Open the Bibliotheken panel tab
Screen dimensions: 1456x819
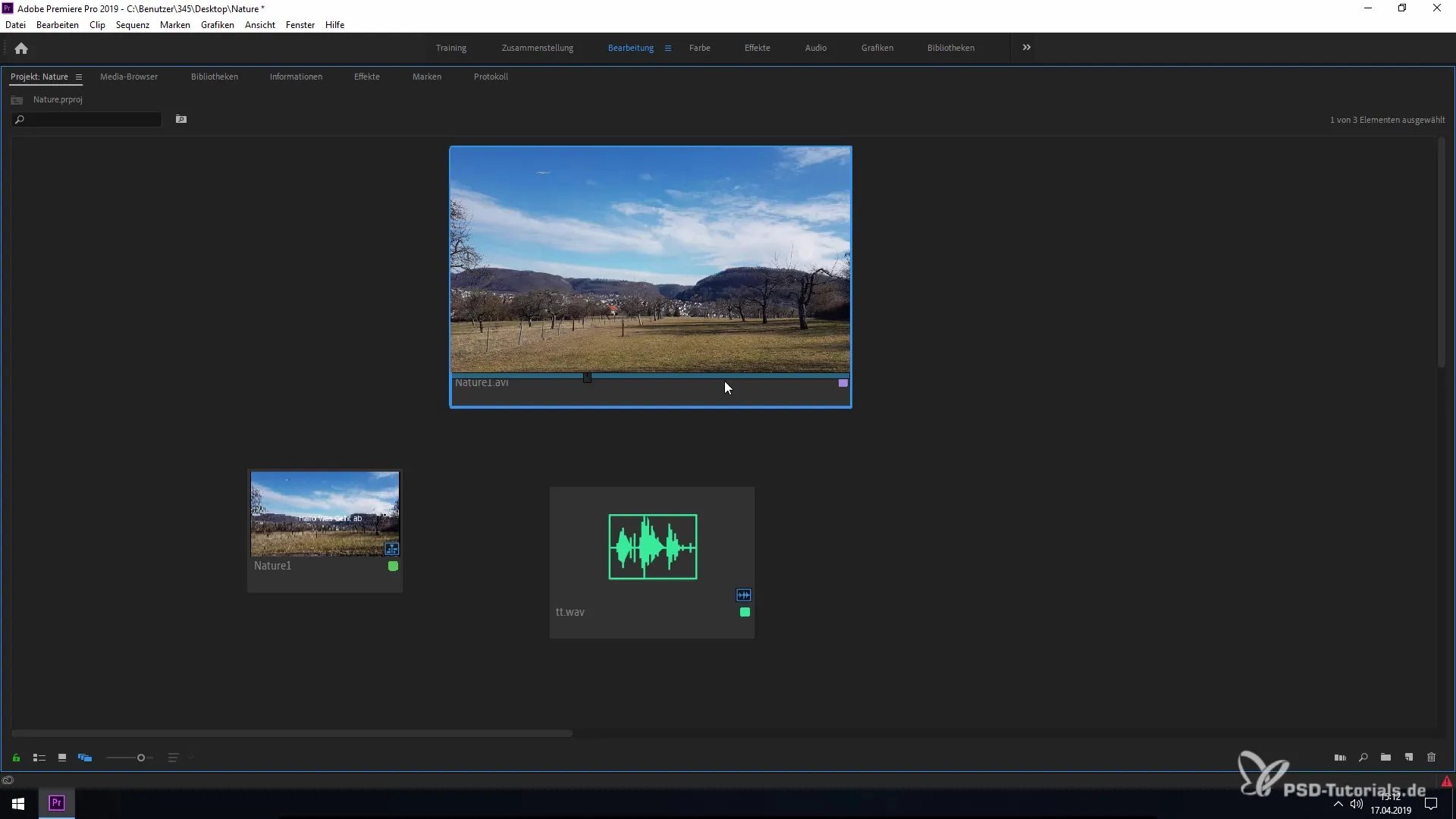point(215,77)
